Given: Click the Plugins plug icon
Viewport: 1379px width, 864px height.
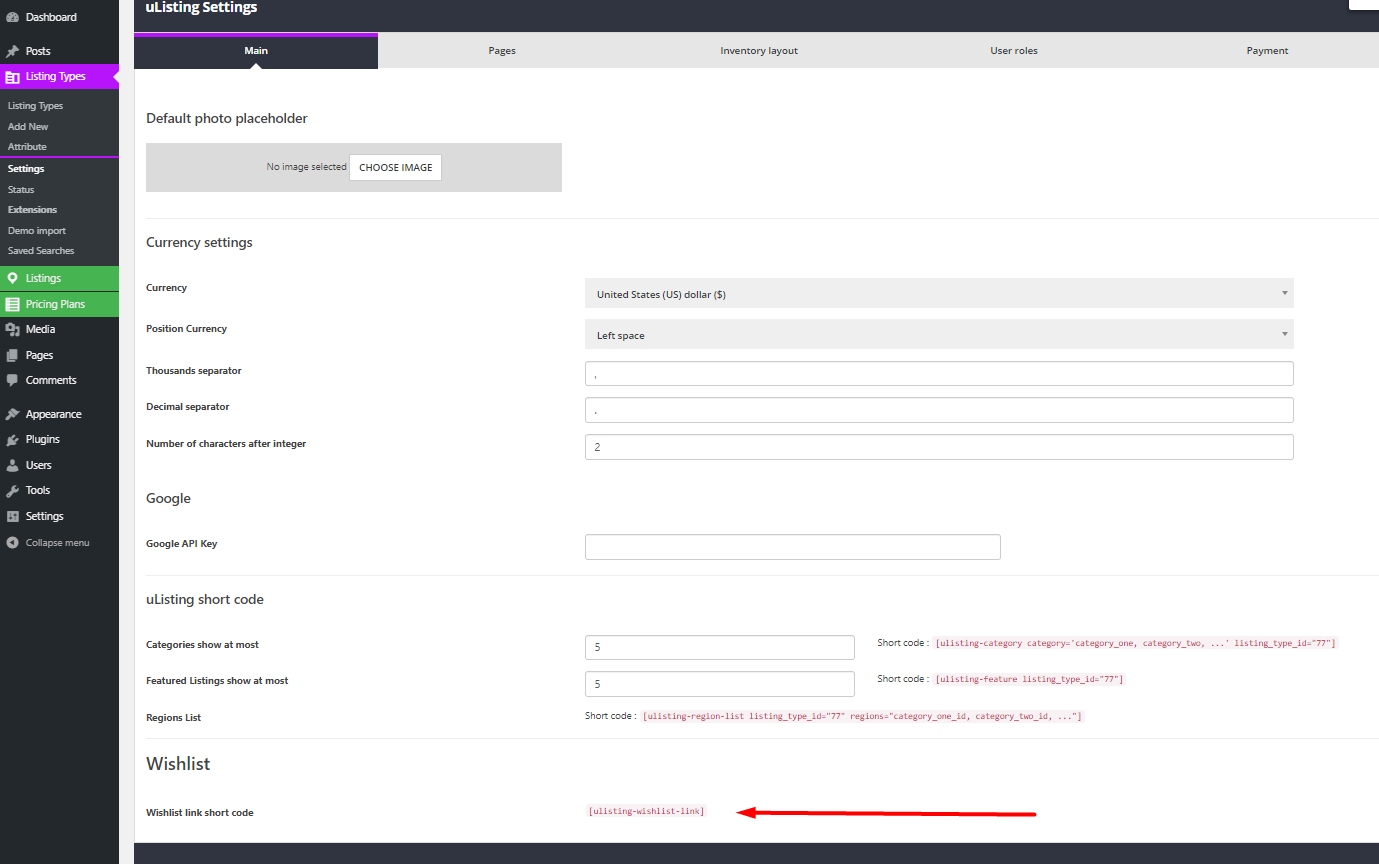Looking at the screenshot, I should point(12,439).
